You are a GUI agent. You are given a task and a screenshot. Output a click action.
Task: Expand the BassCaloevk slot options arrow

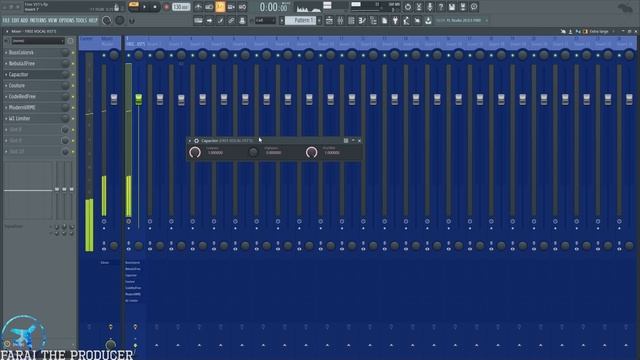[x=6, y=53]
